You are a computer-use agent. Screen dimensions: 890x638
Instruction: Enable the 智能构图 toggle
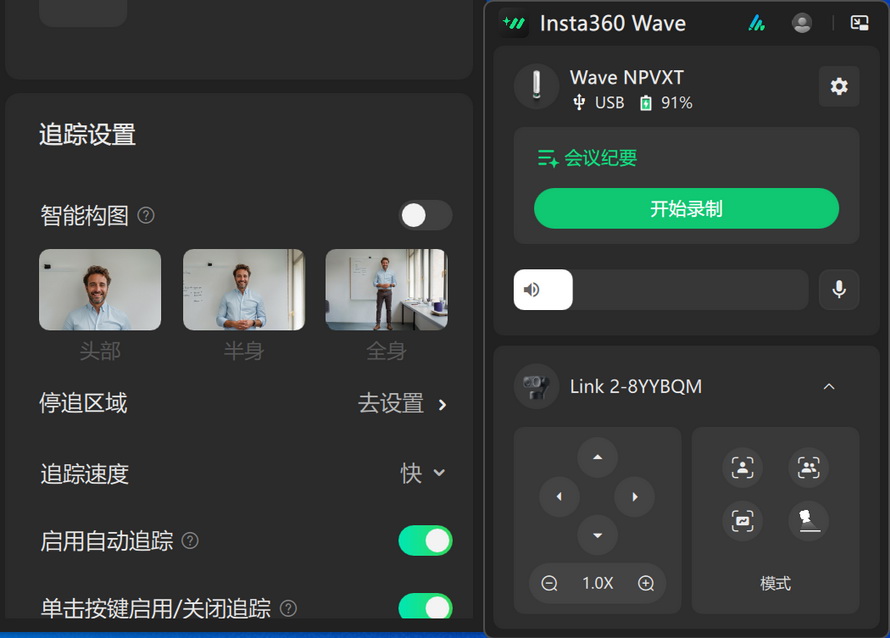[x=425, y=215]
